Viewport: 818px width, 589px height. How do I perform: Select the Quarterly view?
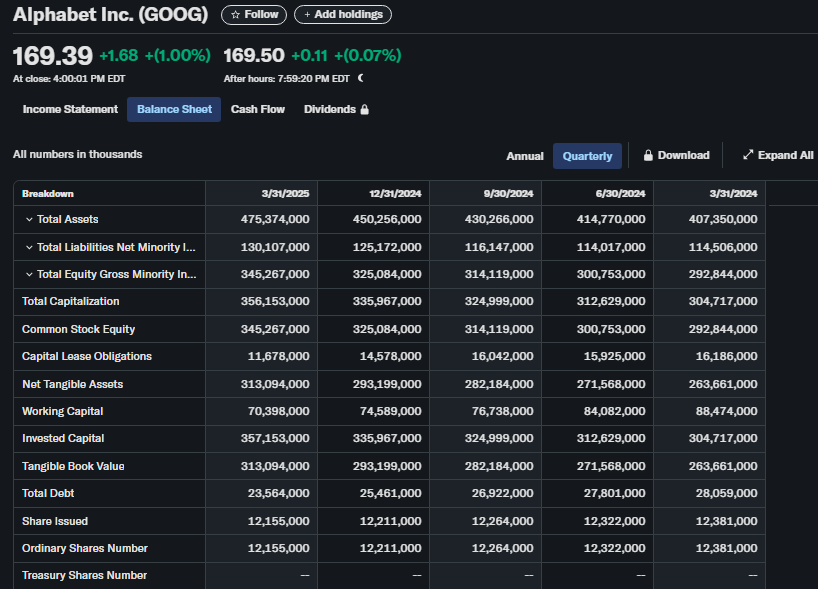587,156
